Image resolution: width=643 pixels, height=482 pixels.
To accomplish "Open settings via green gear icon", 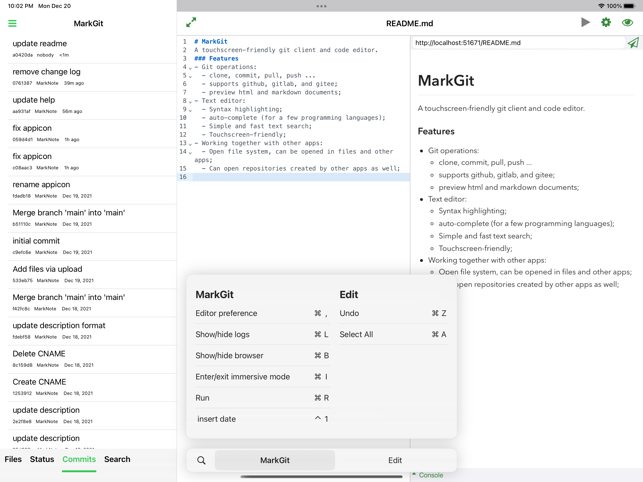I will (606, 23).
